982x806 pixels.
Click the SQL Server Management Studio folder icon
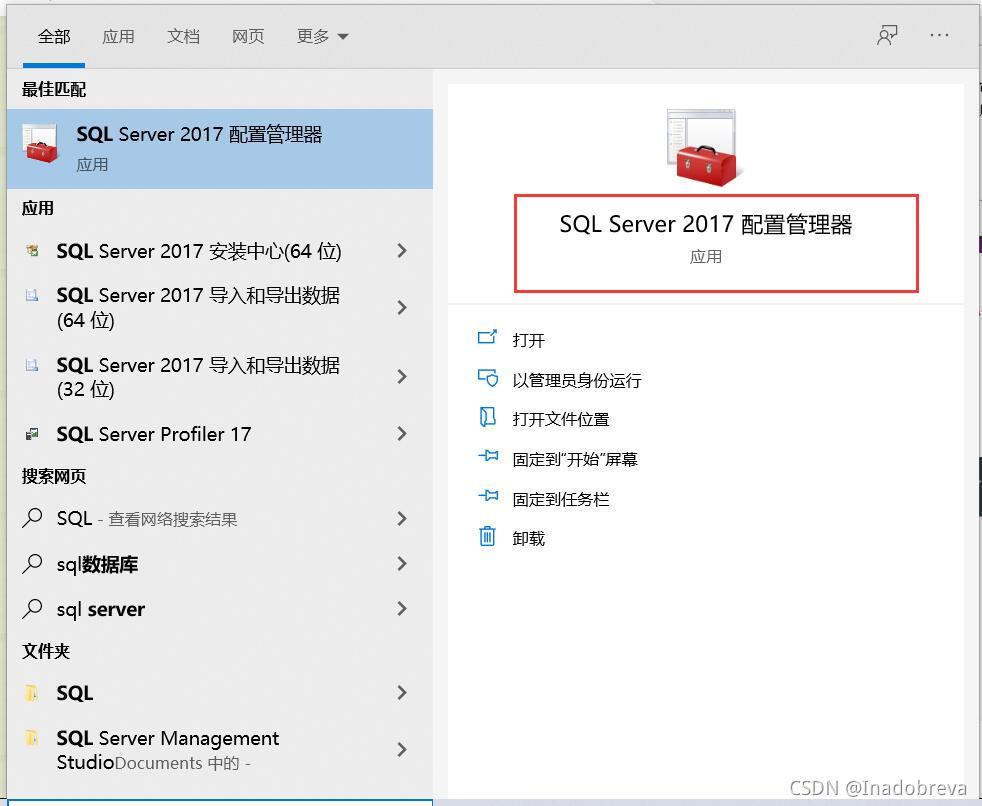tap(31, 737)
